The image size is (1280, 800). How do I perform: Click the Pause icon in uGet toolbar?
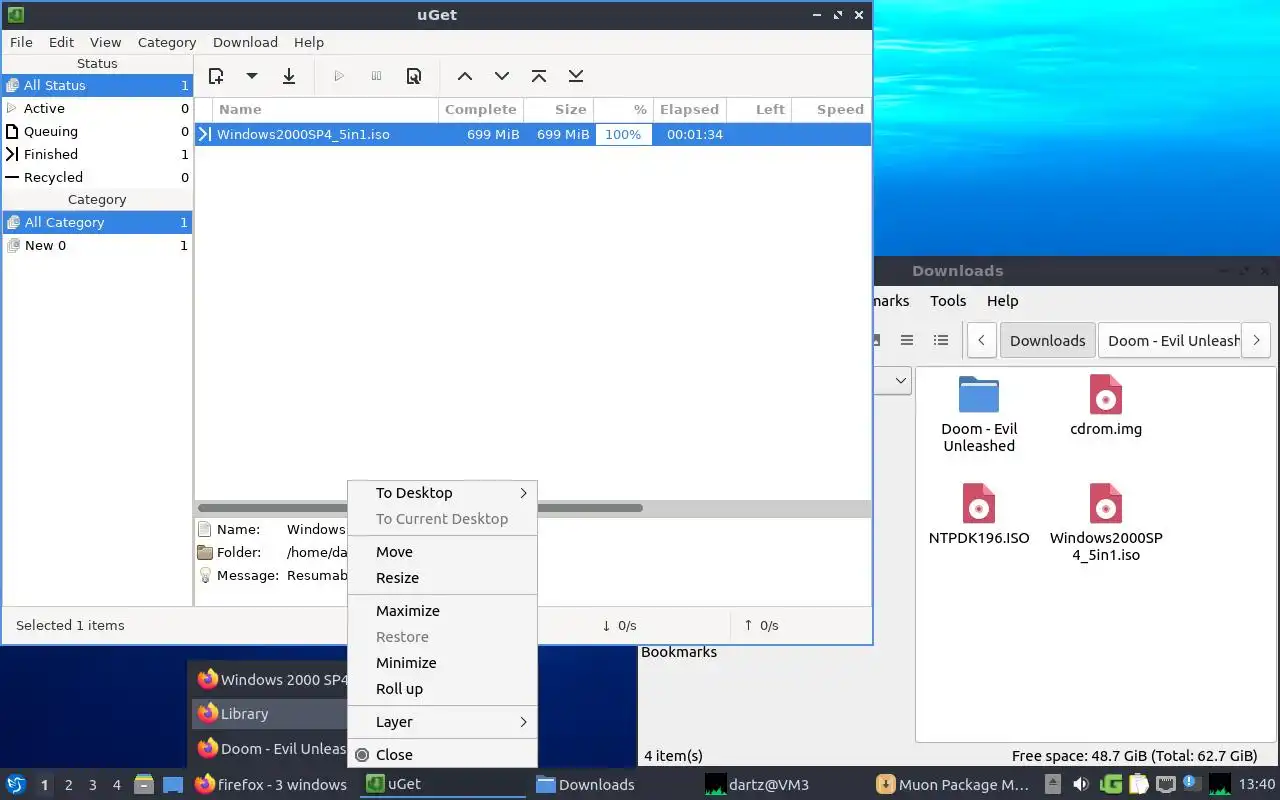[376, 76]
